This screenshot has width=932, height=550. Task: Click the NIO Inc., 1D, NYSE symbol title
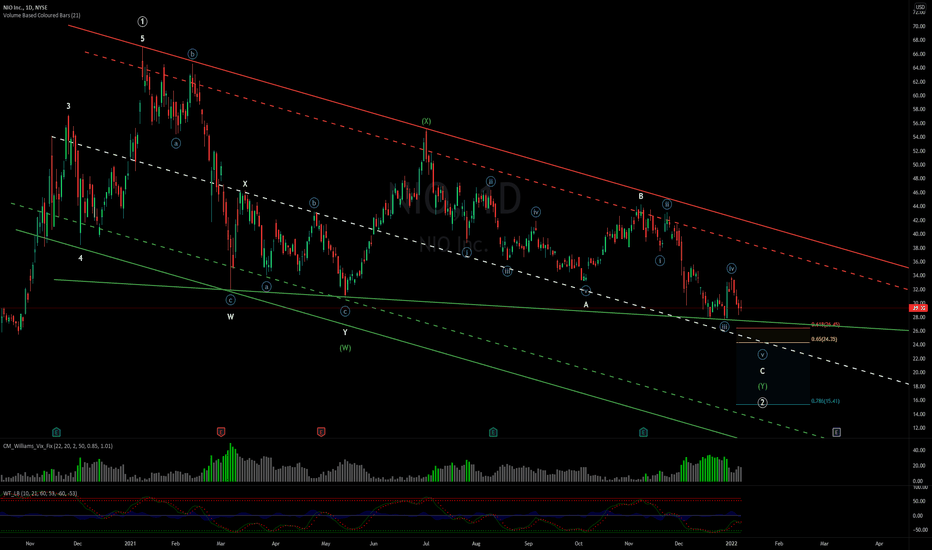click(x=25, y=8)
